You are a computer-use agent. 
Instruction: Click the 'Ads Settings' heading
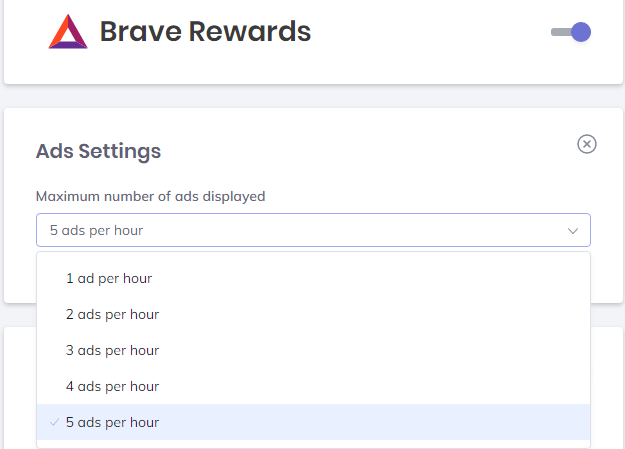pyautogui.click(x=98, y=151)
